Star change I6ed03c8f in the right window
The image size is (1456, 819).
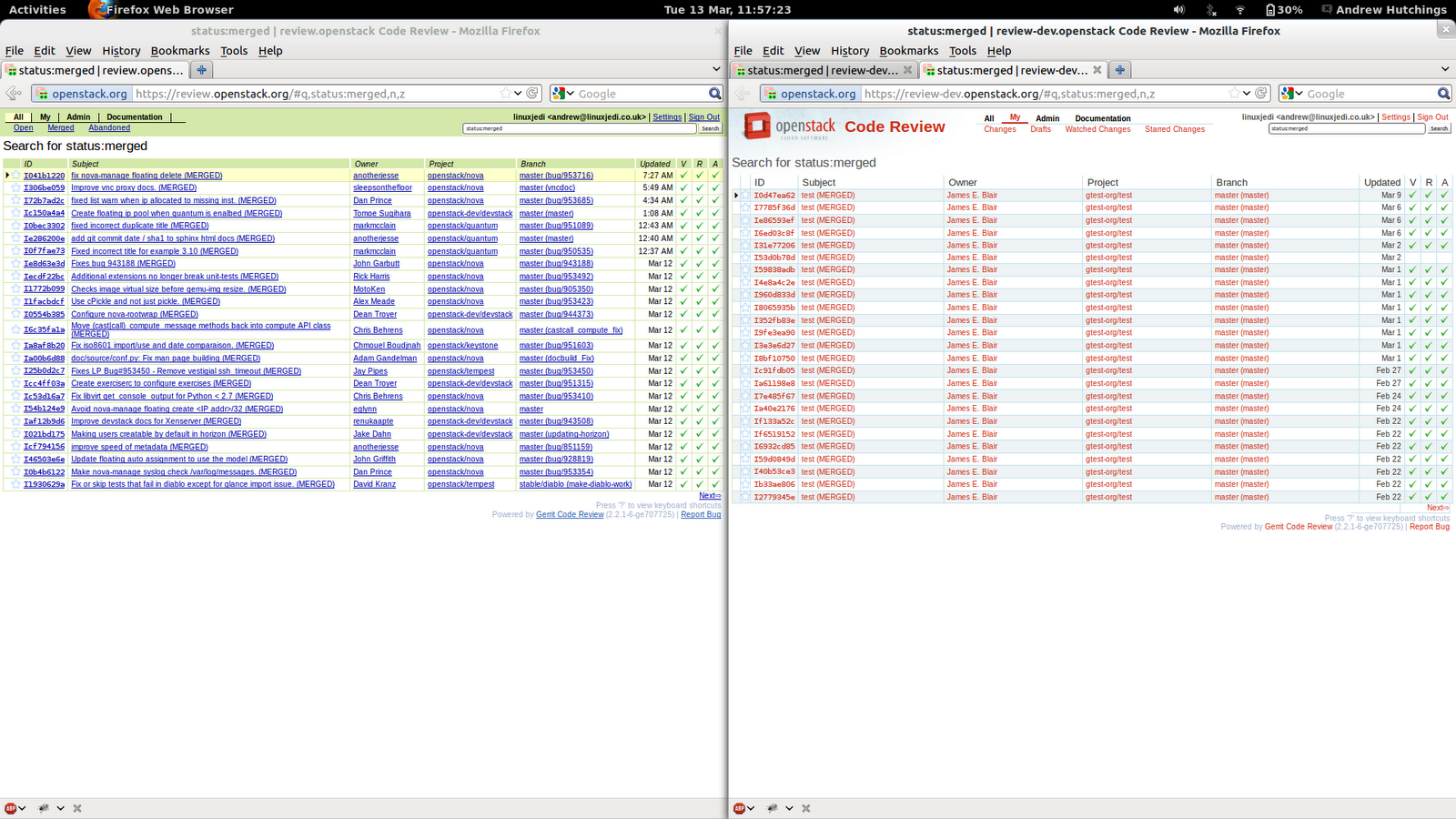tap(745, 233)
